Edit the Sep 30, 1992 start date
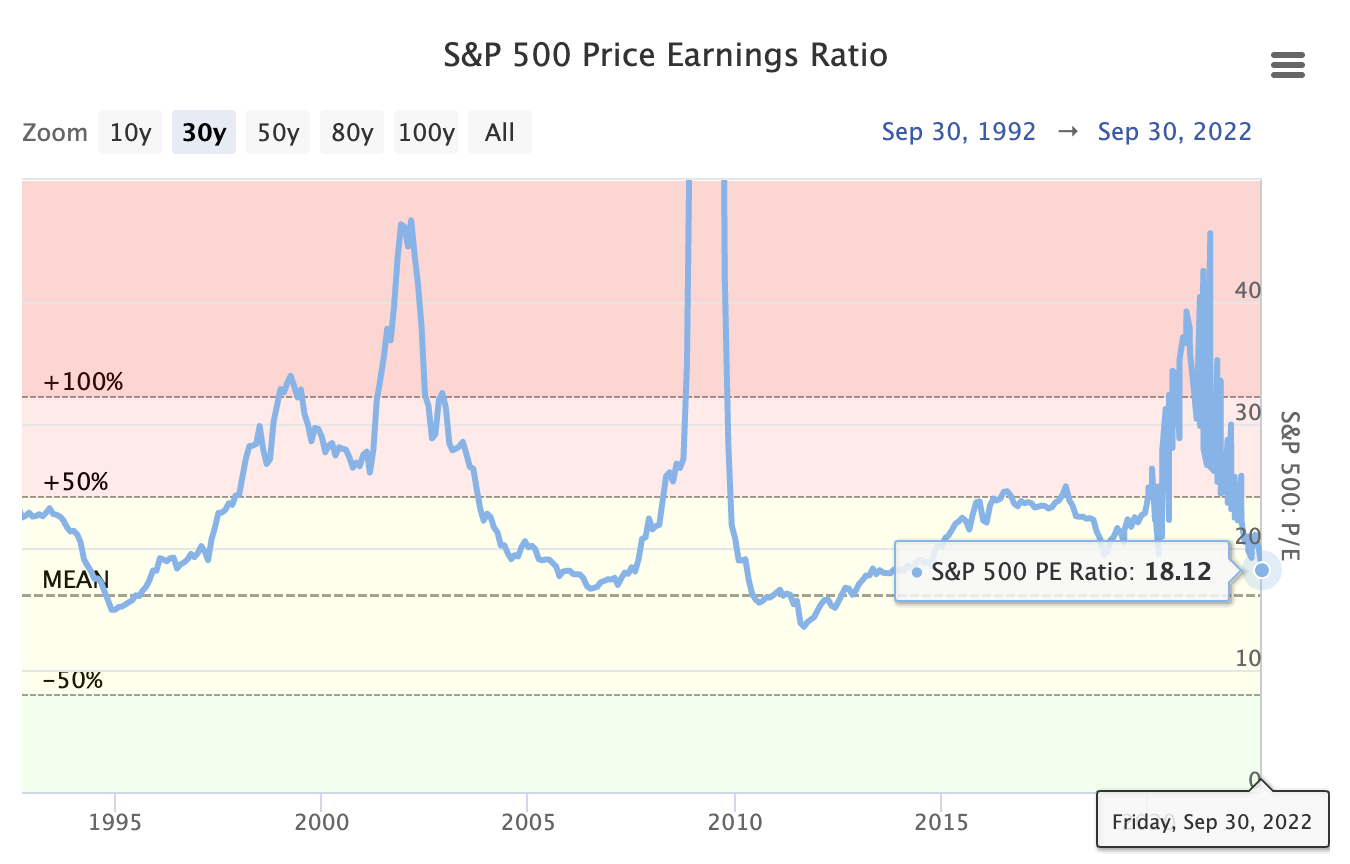 click(958, 132)
